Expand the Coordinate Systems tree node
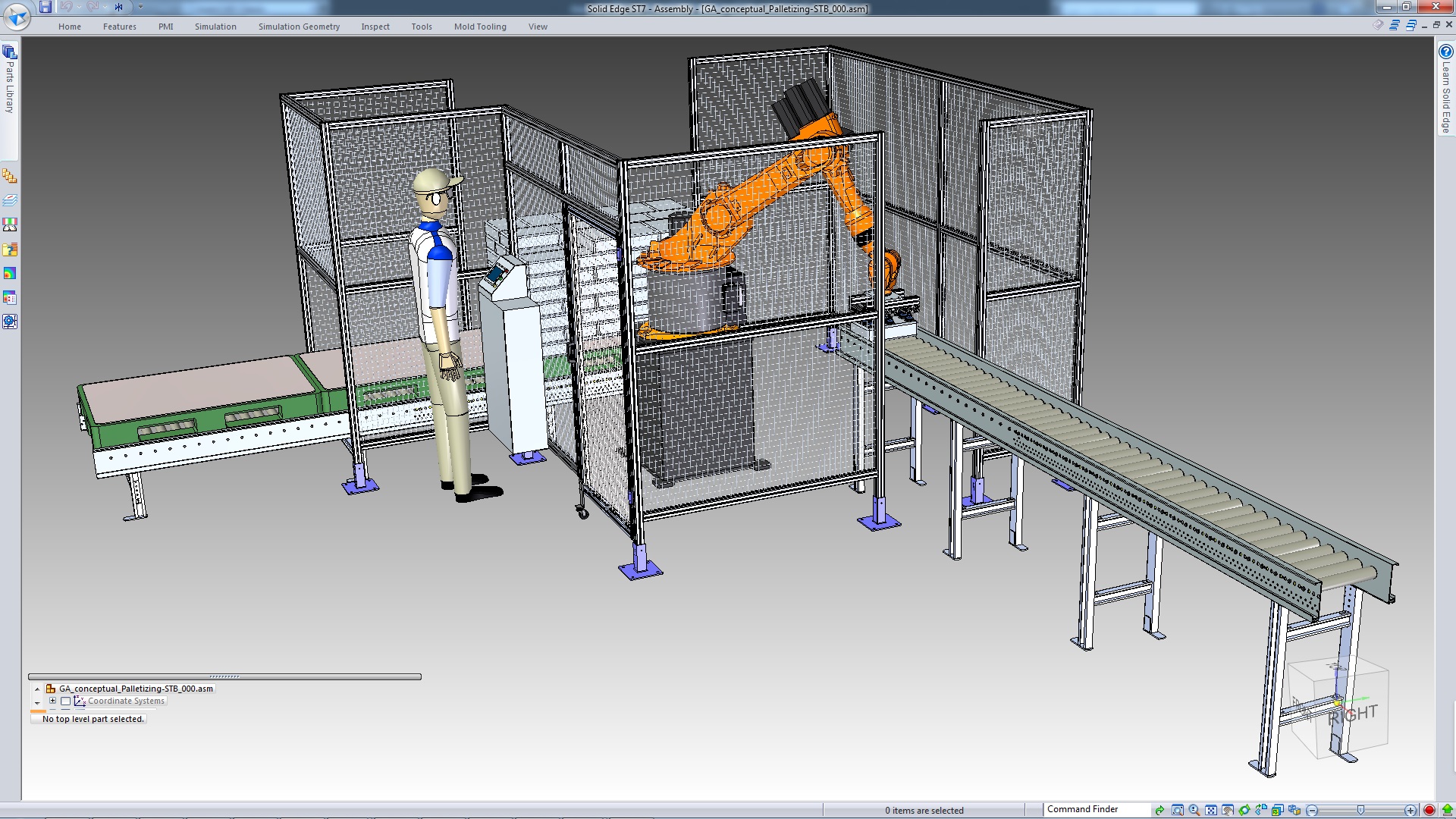The width and height of the screenshot is (1456, 819). pos(53,701)
